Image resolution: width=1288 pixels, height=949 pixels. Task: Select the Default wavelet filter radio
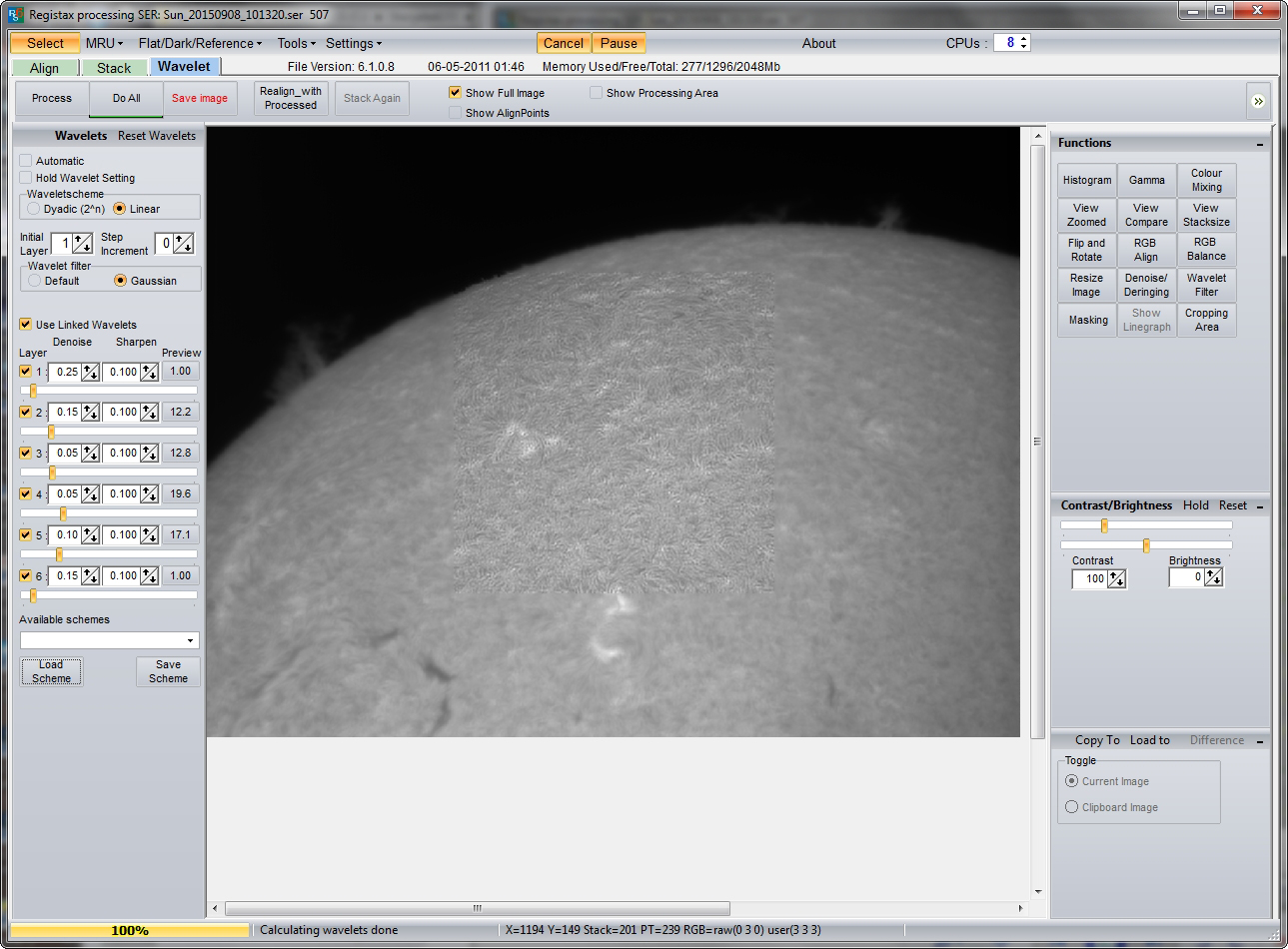[x=35, y=281]
